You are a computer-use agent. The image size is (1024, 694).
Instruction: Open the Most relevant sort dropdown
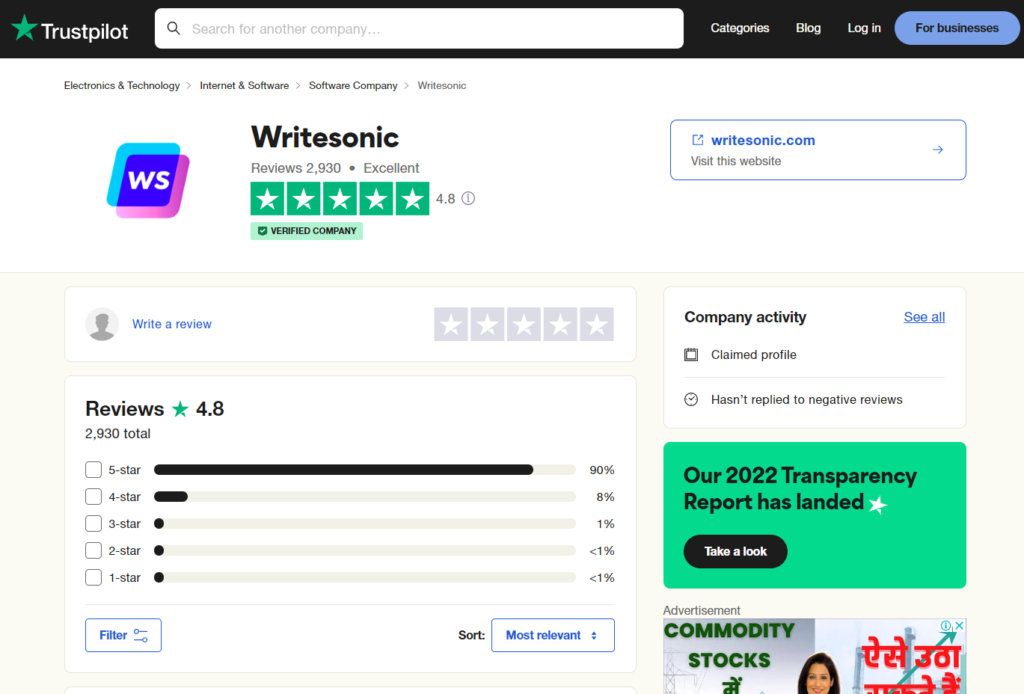552,635
